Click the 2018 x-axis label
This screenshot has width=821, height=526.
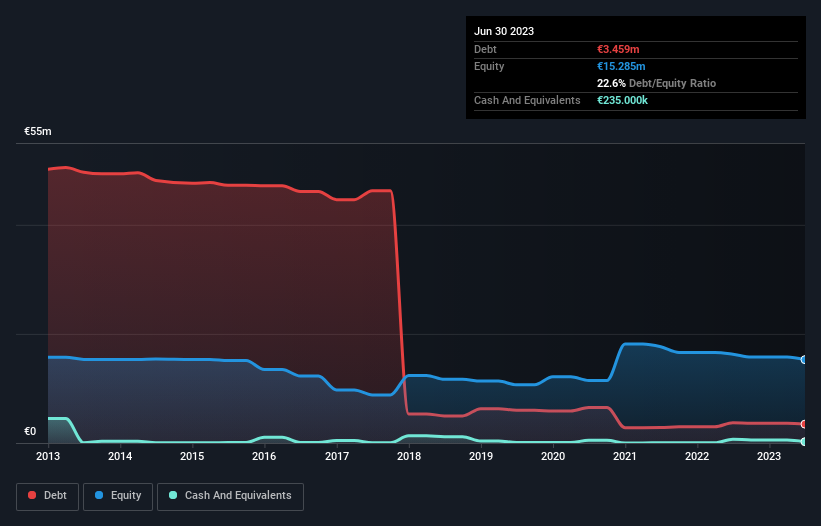click(409, 456)
